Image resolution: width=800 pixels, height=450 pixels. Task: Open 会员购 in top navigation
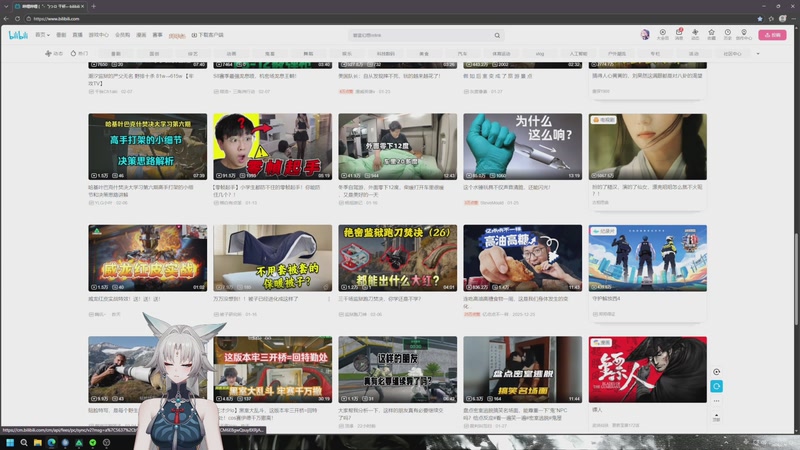coord(122,35)
